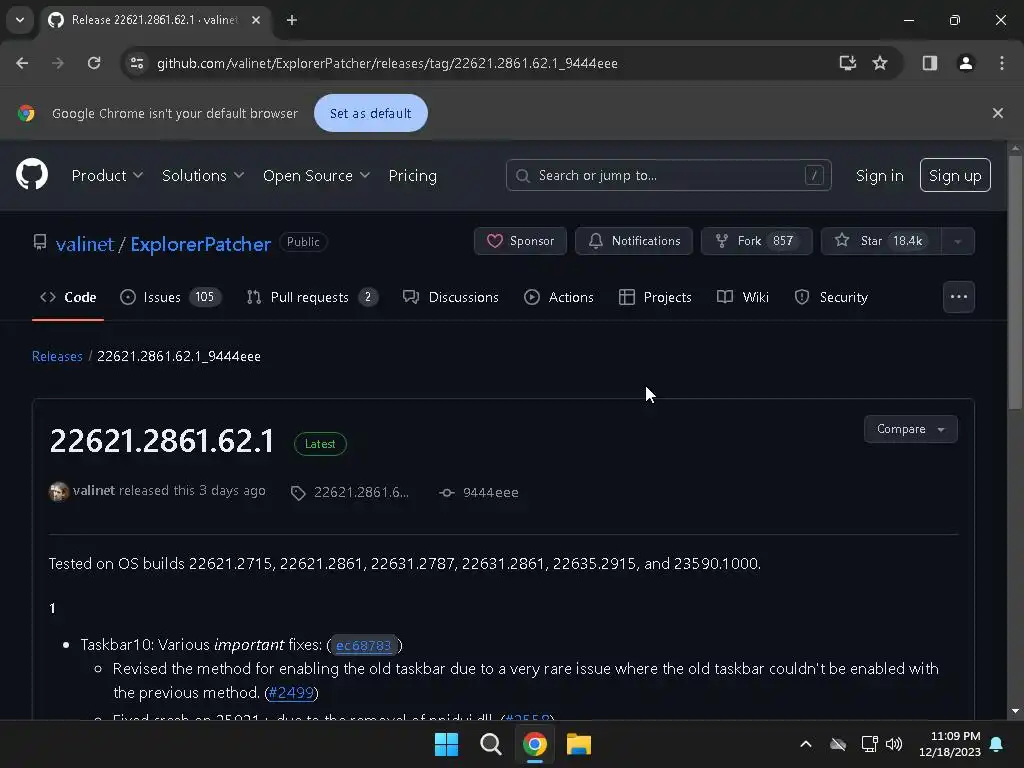Click Sign in link
Screen dimensions: 1024x768
click(879, 176)
